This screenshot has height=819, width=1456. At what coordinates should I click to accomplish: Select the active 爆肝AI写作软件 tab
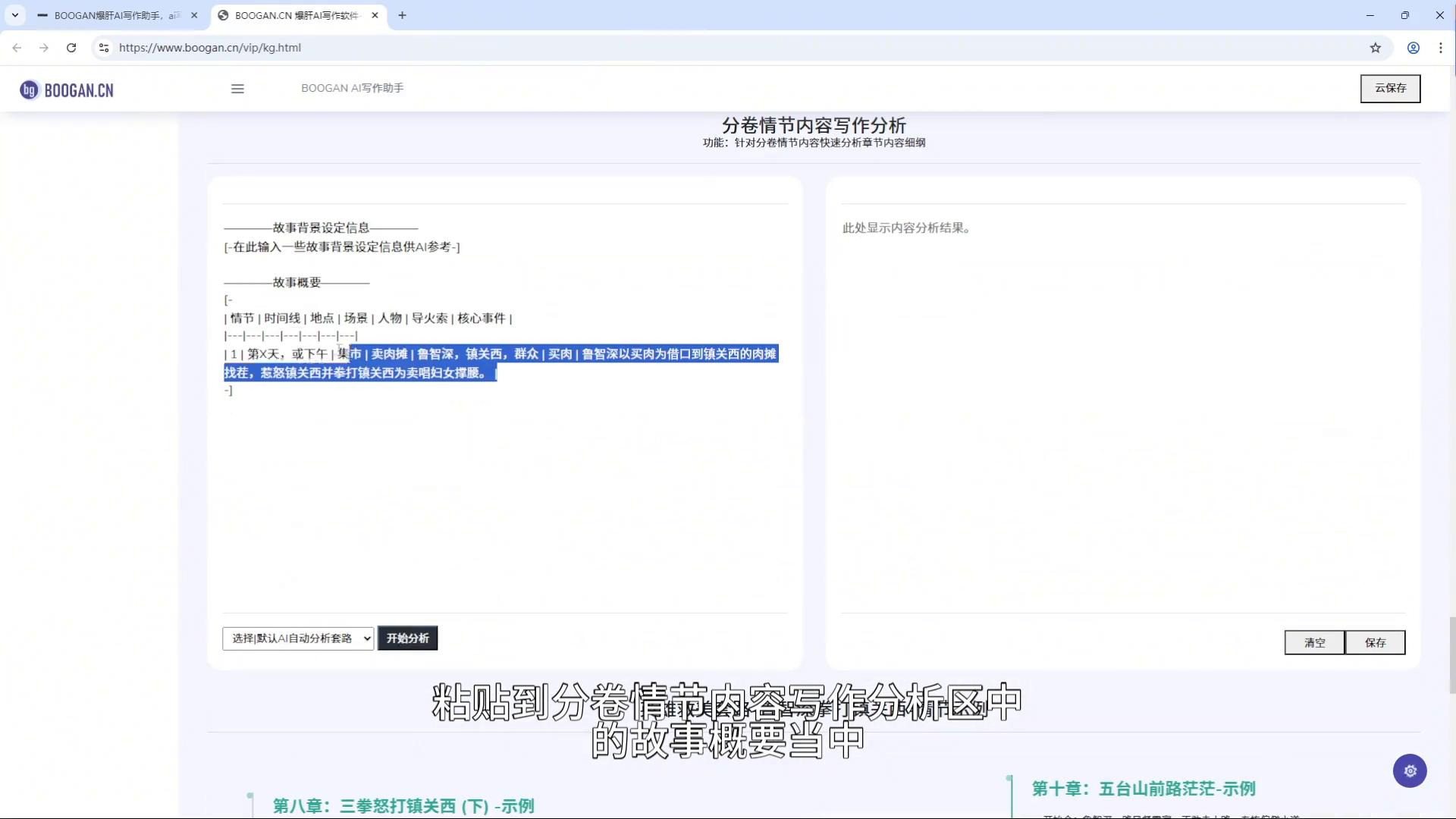290,15
